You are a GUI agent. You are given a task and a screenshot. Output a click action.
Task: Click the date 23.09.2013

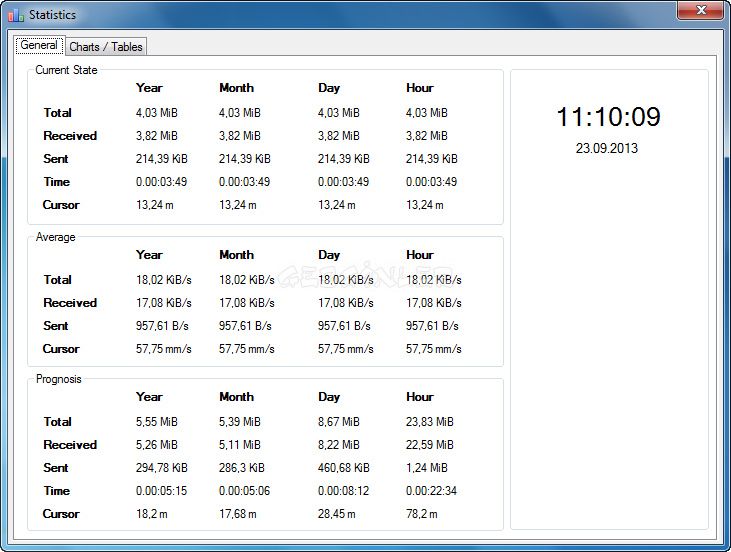click(607, 148)
